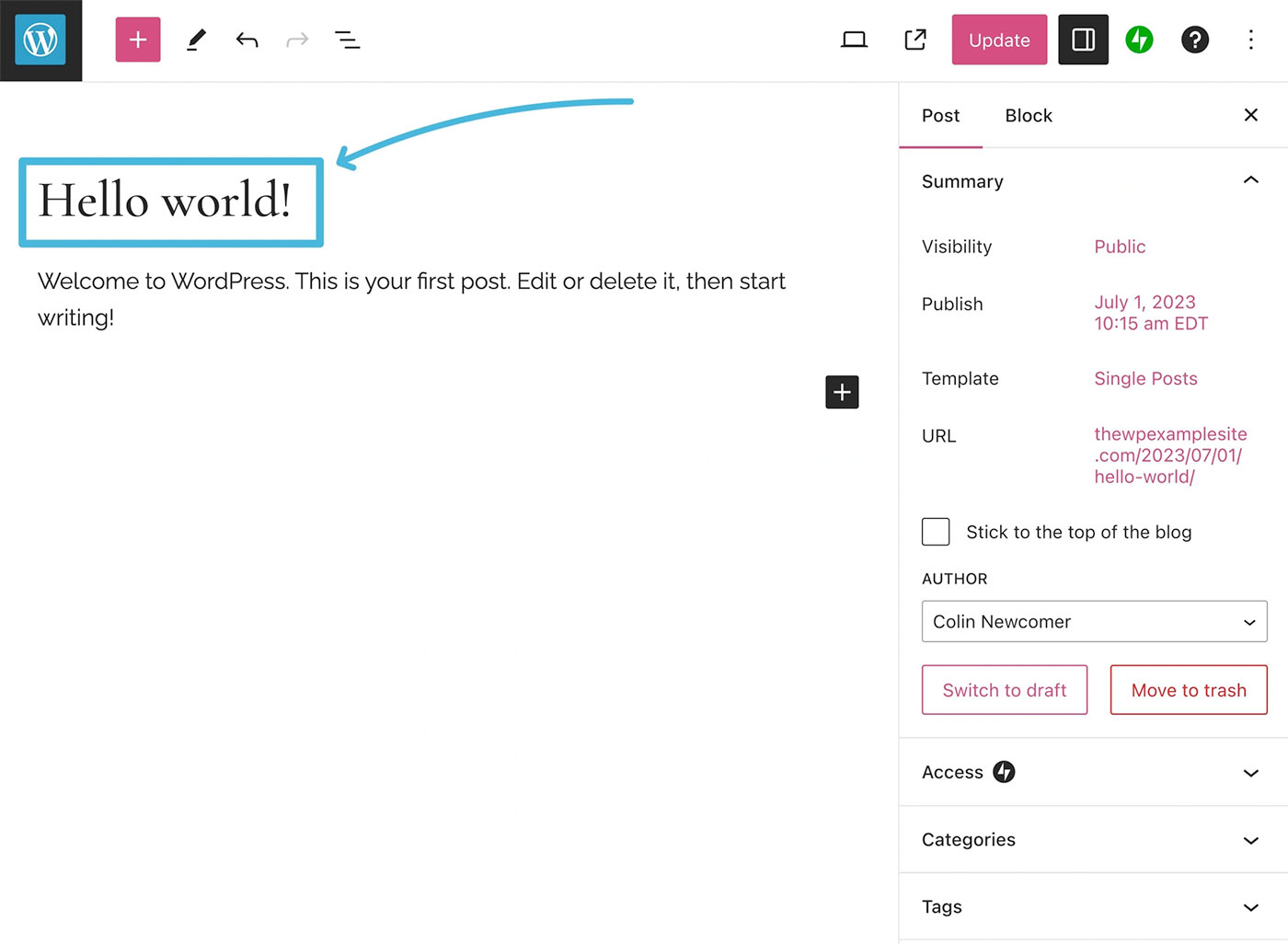Click the July 1, 2023 publish date
This screenshot has width=1288, height=944.
tap(1151, 313)
